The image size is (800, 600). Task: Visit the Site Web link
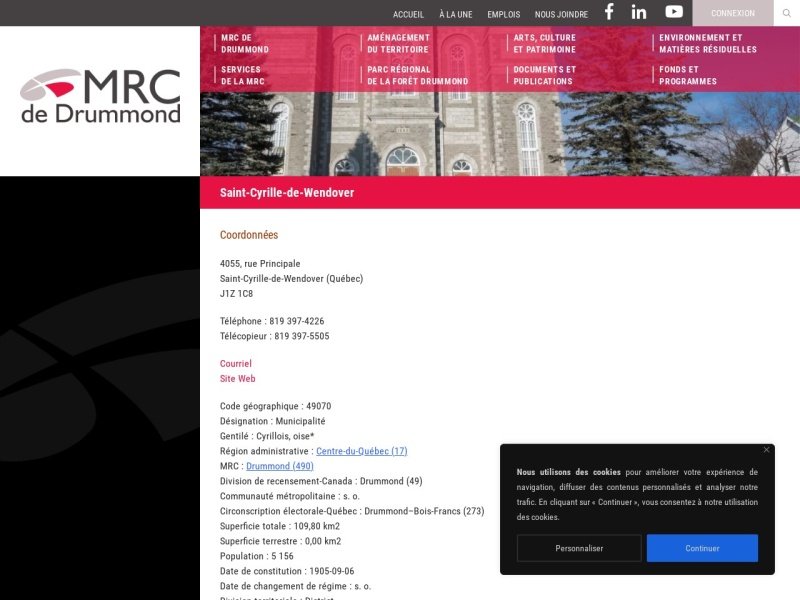coord(238,379)
